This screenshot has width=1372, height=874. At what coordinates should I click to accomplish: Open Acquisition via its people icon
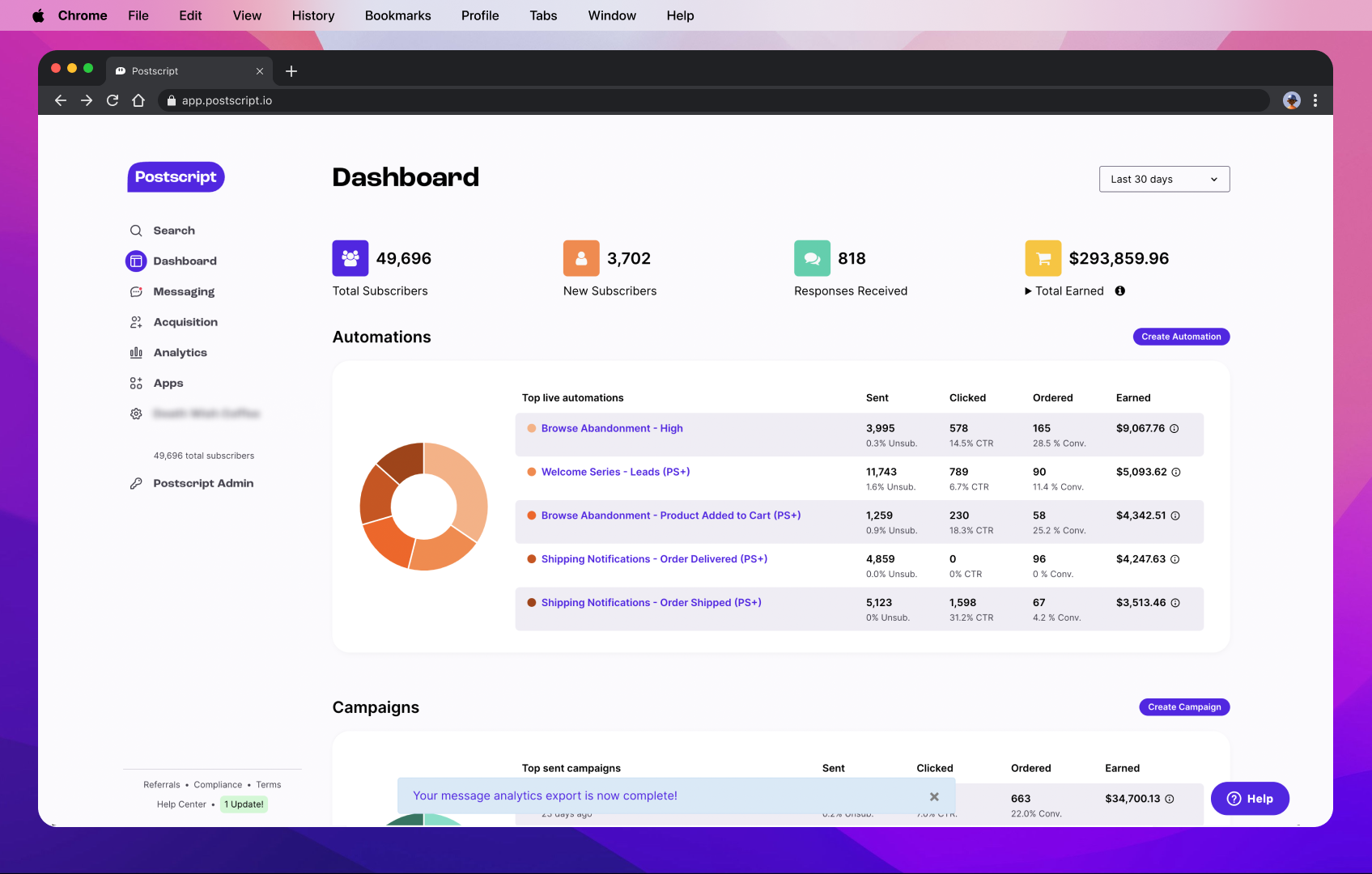136,322
